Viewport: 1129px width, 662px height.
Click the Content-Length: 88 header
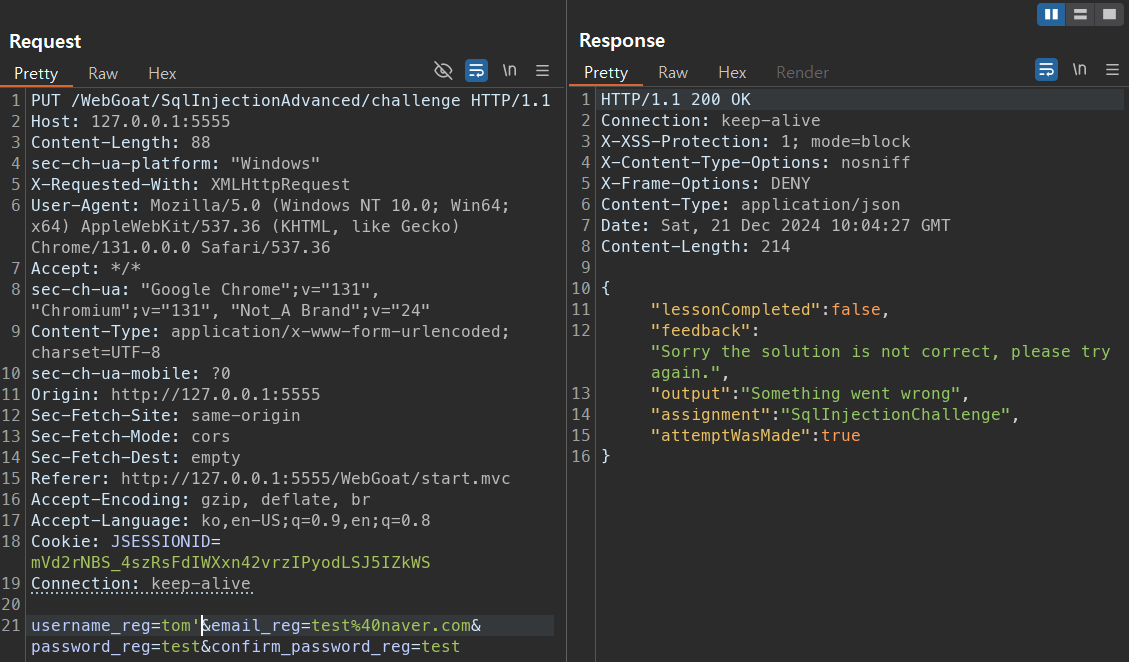[120, 142]
